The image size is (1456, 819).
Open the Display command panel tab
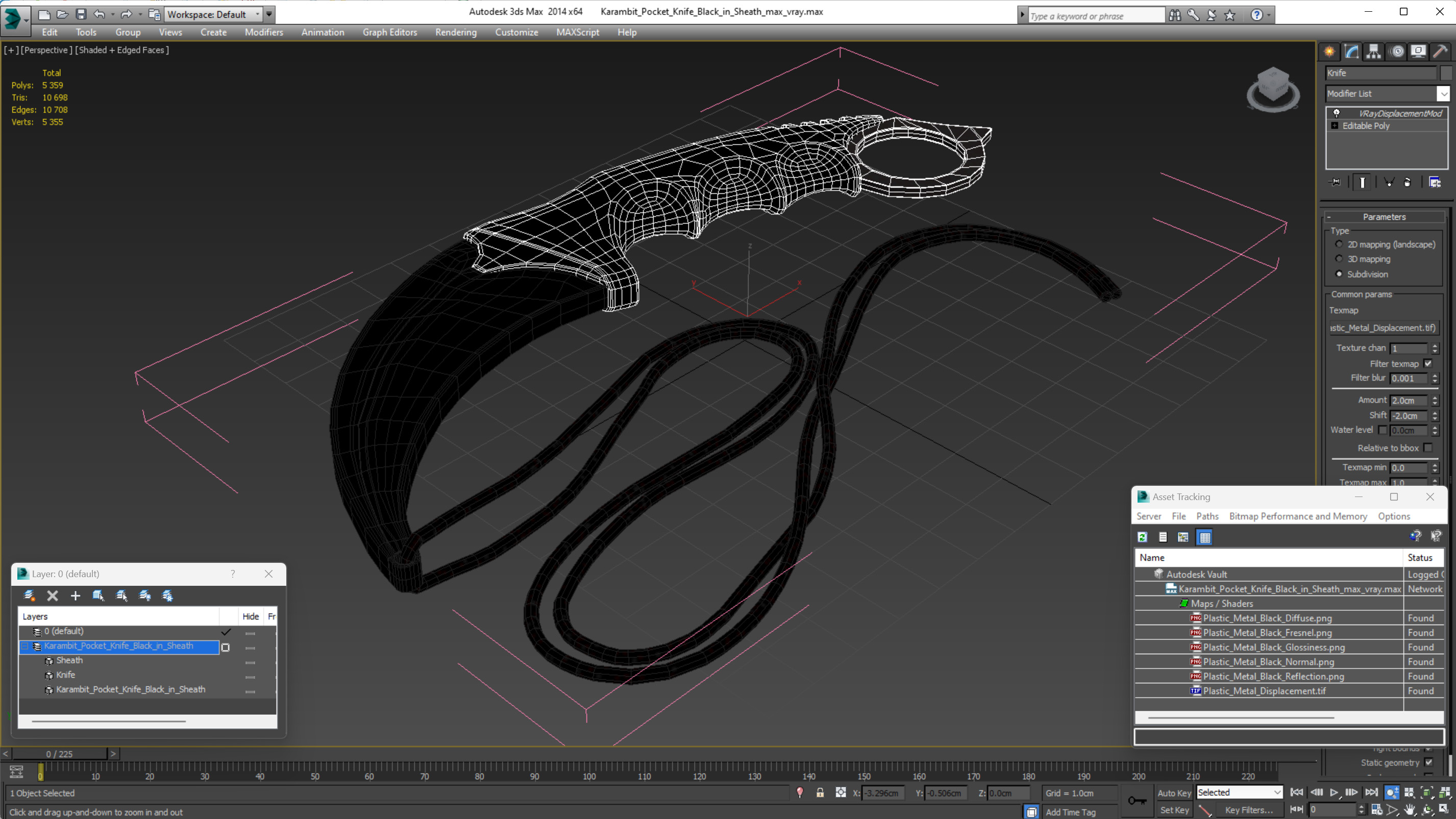point(1418,52)
